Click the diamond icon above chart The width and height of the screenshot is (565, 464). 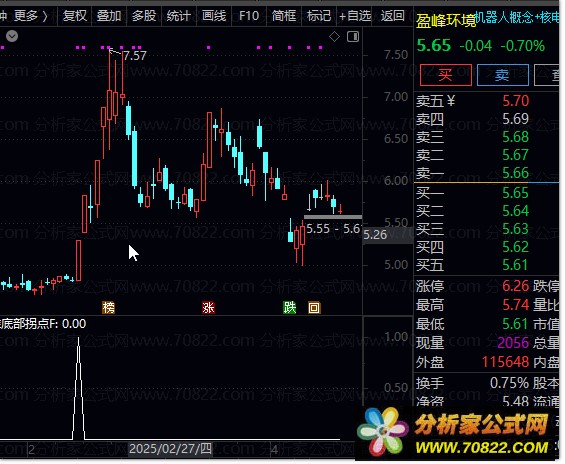334,36
